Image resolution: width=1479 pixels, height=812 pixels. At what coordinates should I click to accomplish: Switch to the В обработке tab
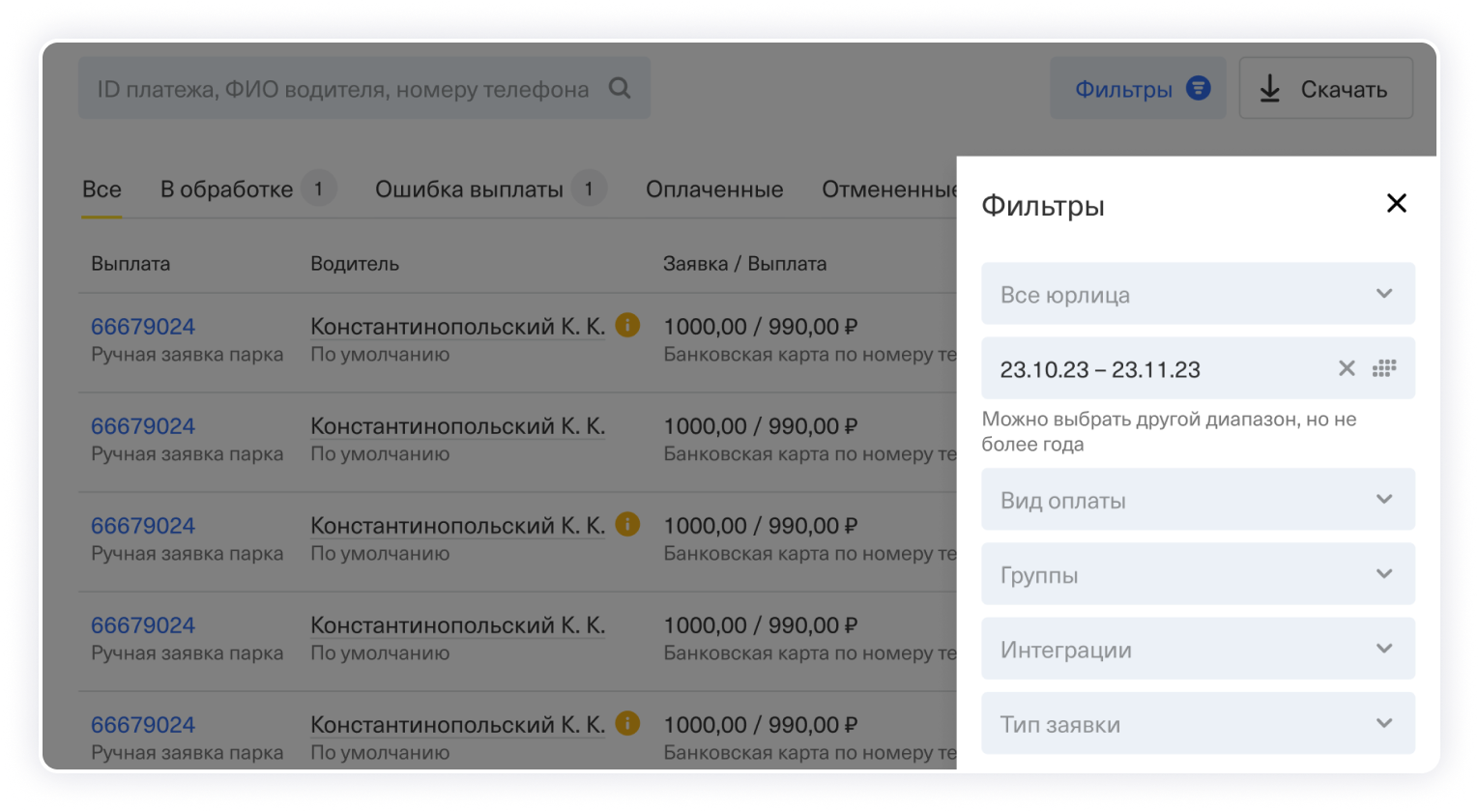pyautogui.click(x=226, y=189)
